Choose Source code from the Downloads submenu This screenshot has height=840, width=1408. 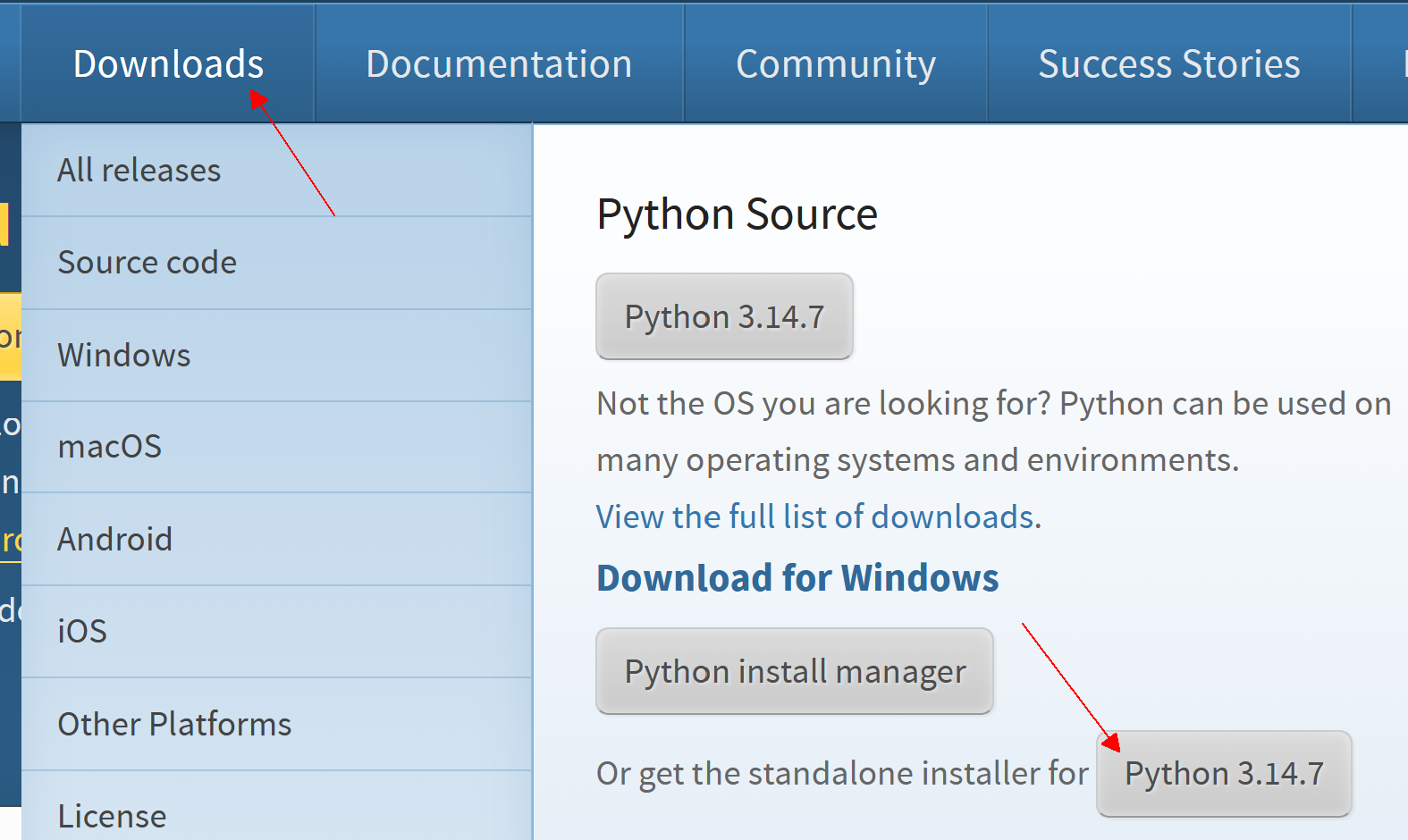click(x=276, y=263)
